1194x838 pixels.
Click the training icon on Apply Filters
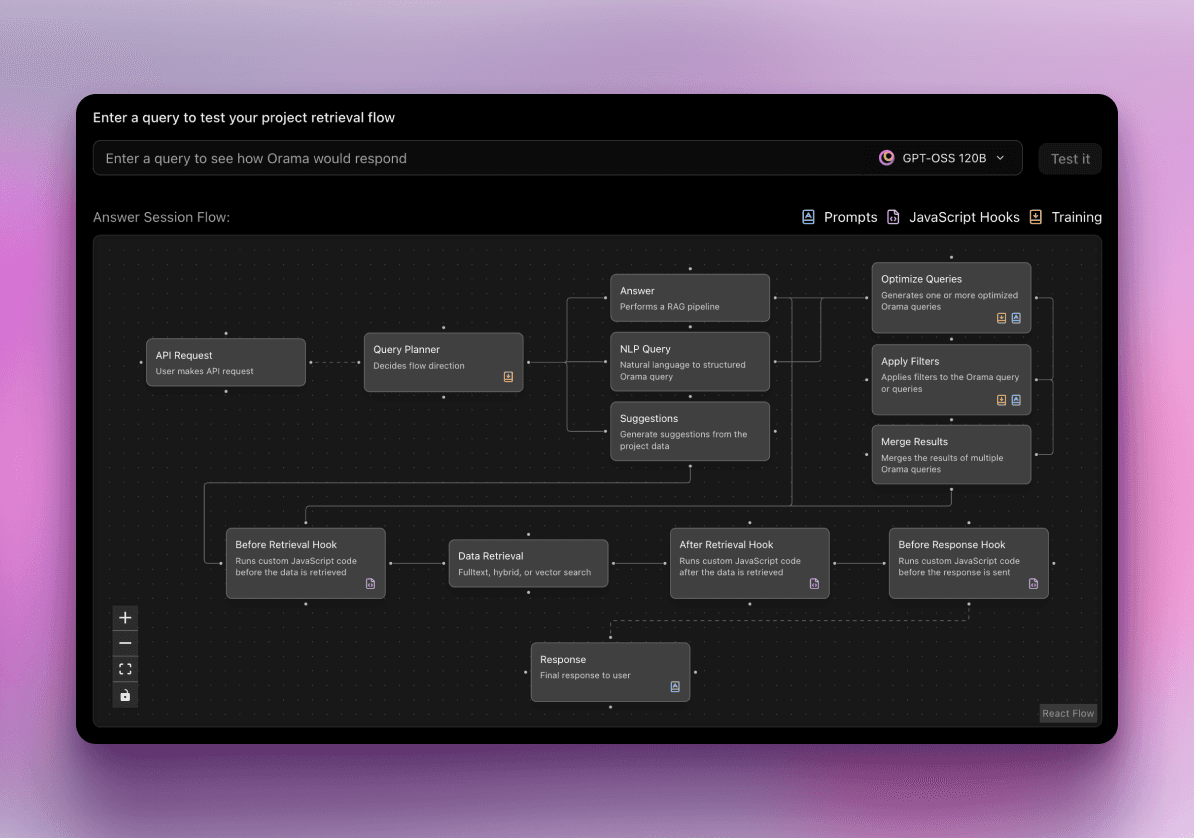[x=1001, y=400]
